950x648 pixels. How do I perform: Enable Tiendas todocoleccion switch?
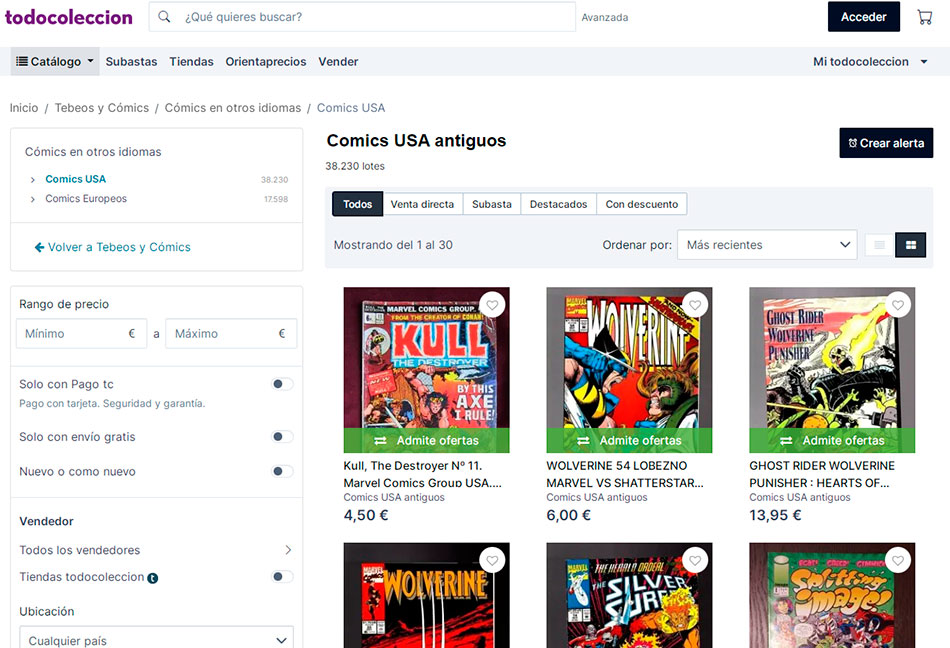click(282, 577)
